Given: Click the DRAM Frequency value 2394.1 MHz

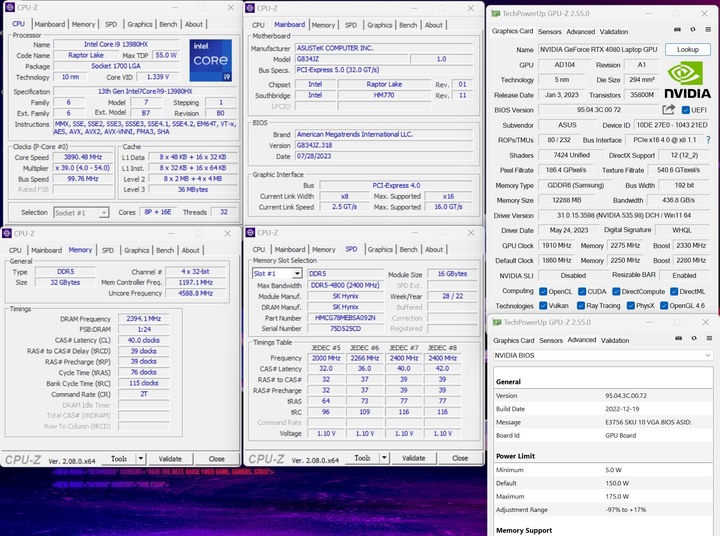Looking at the screenshot, I should tap(144, 318).
